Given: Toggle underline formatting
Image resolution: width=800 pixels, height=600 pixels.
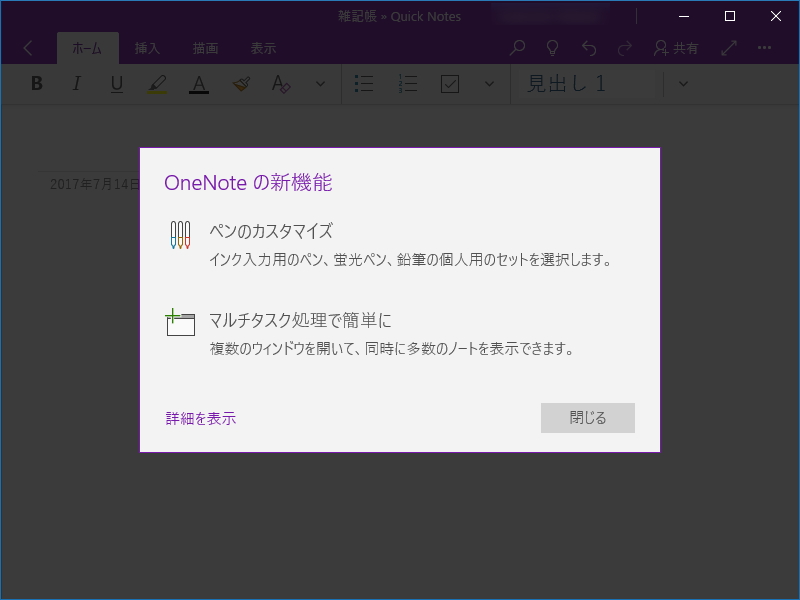Looking at the screenshot, I should [x=116, y=84].
